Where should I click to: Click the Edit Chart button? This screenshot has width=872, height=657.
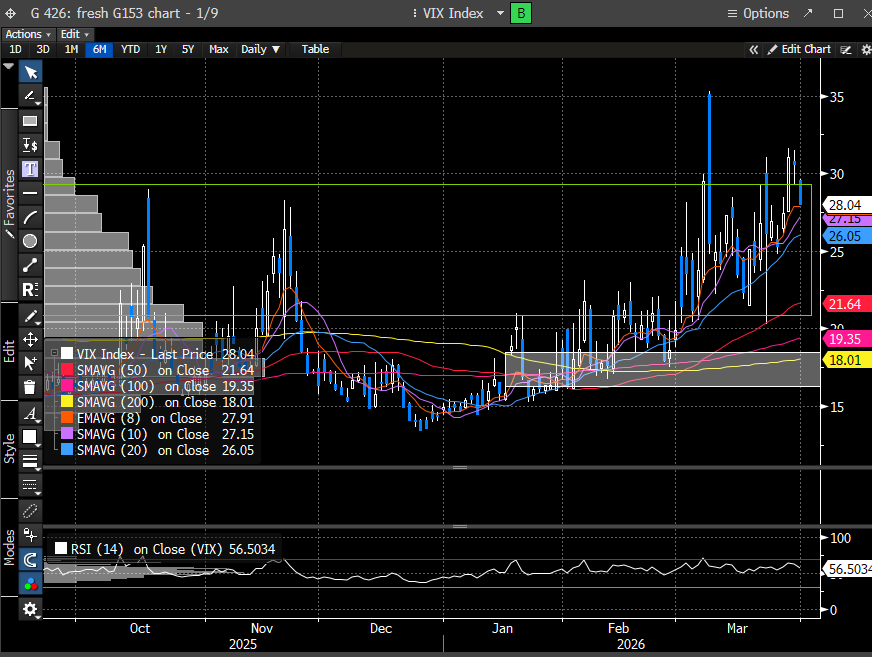point(799,50)
